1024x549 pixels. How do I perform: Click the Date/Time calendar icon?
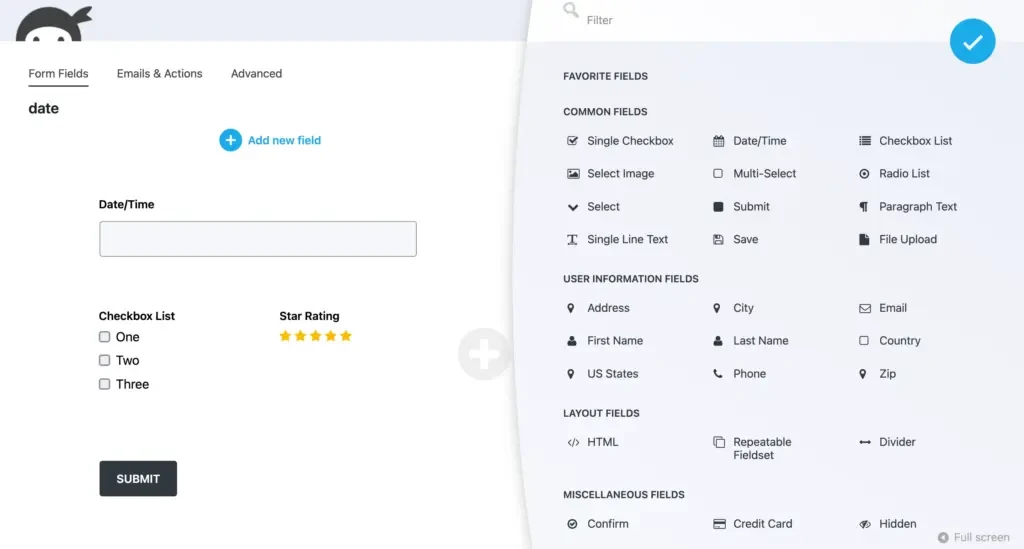(x=718, y=141)
